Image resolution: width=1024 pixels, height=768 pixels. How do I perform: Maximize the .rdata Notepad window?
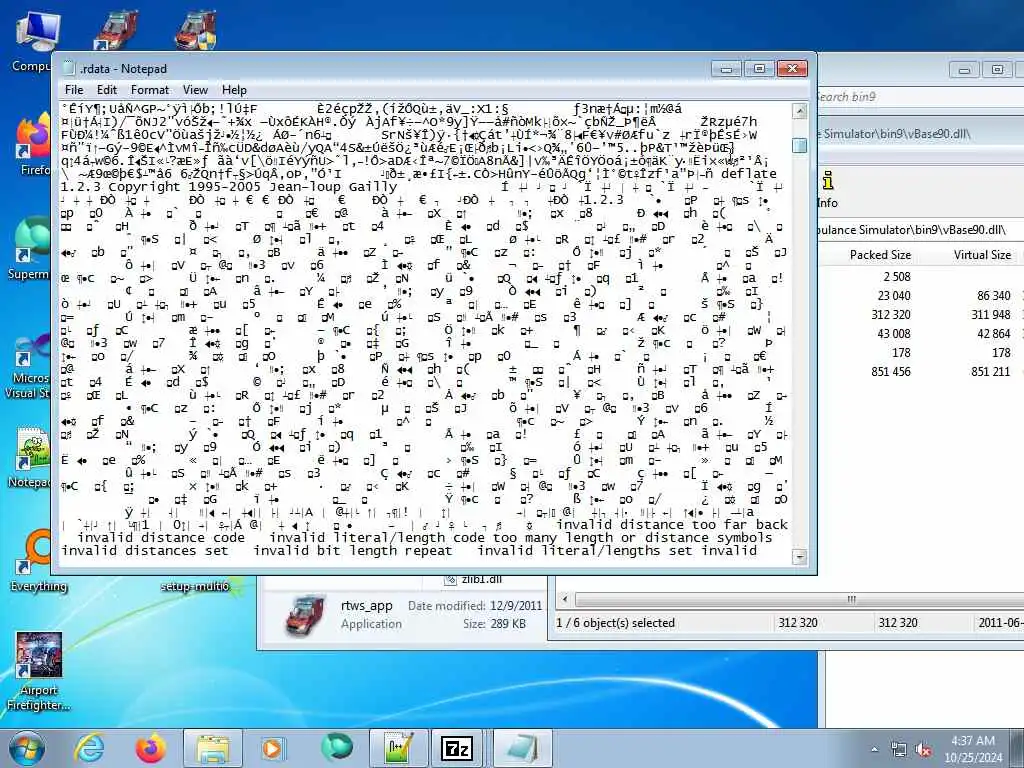759,69
